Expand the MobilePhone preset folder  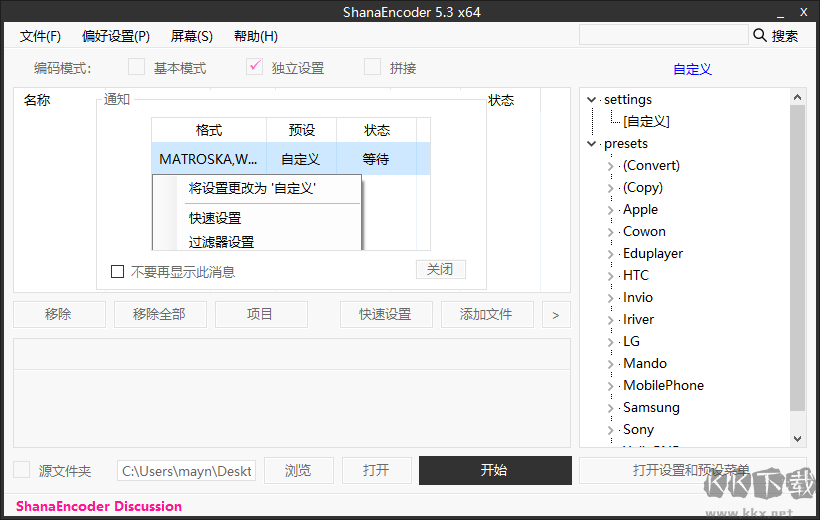coord(610,386)
